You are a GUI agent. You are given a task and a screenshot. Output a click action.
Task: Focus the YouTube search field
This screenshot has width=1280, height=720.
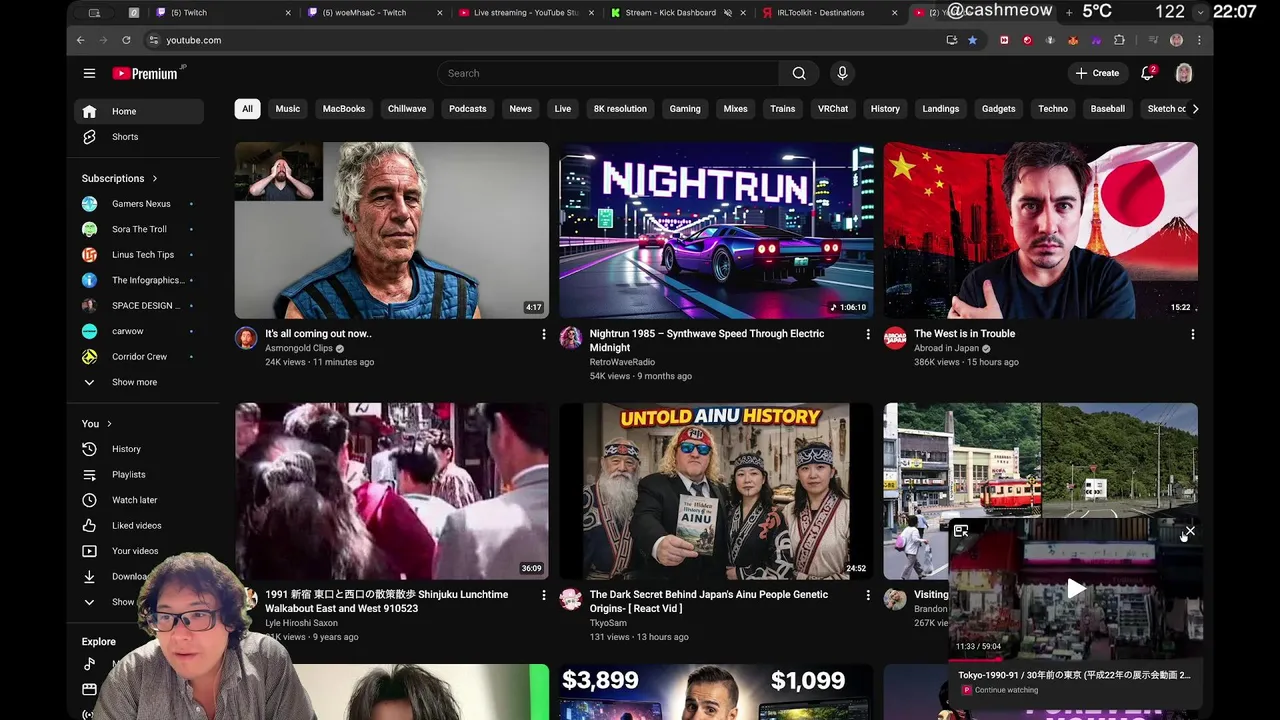click(608, 73)
